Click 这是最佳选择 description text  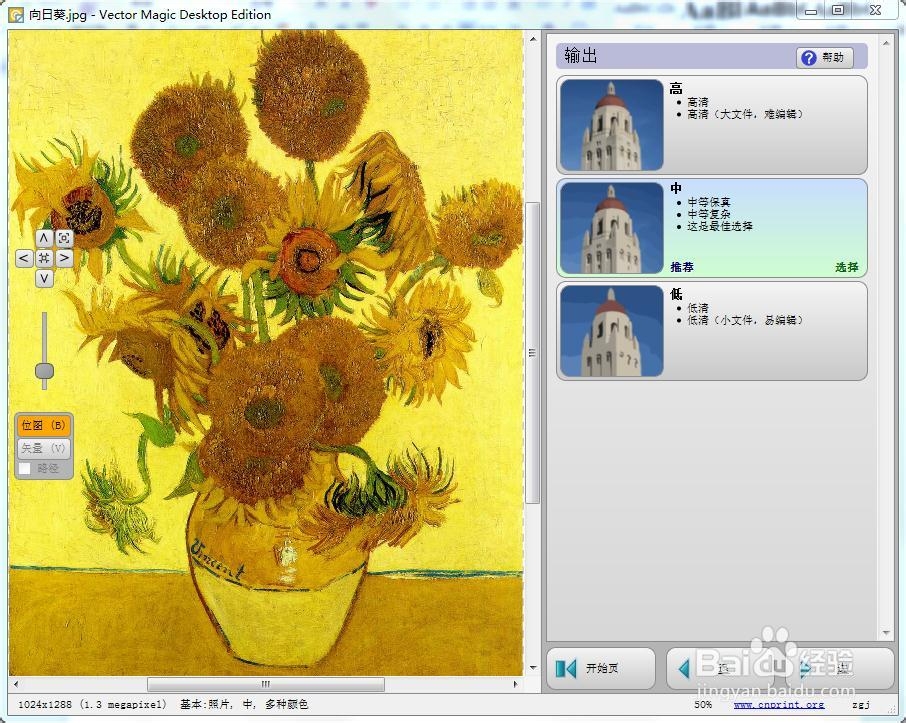(720, 226)
